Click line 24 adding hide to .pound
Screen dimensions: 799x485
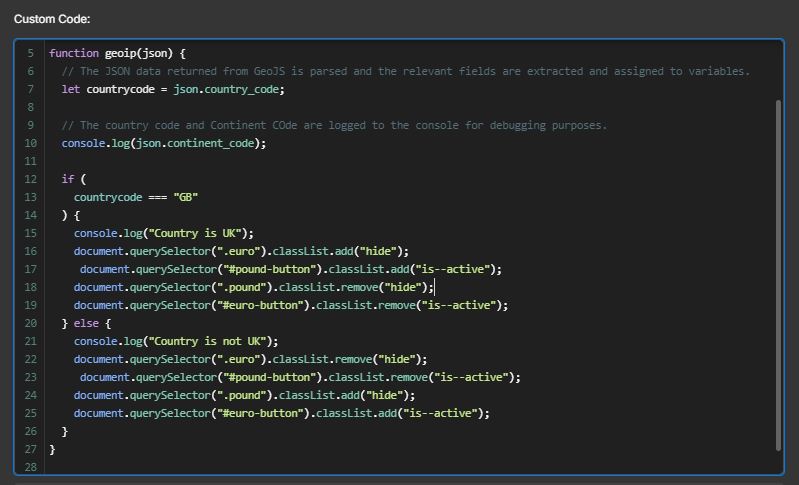tap(244, 395)
